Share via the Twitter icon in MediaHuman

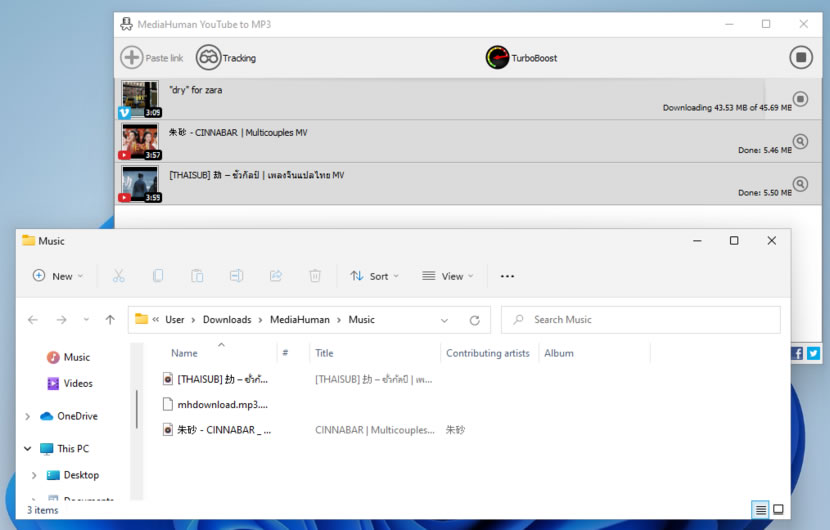tap(814, 353)
